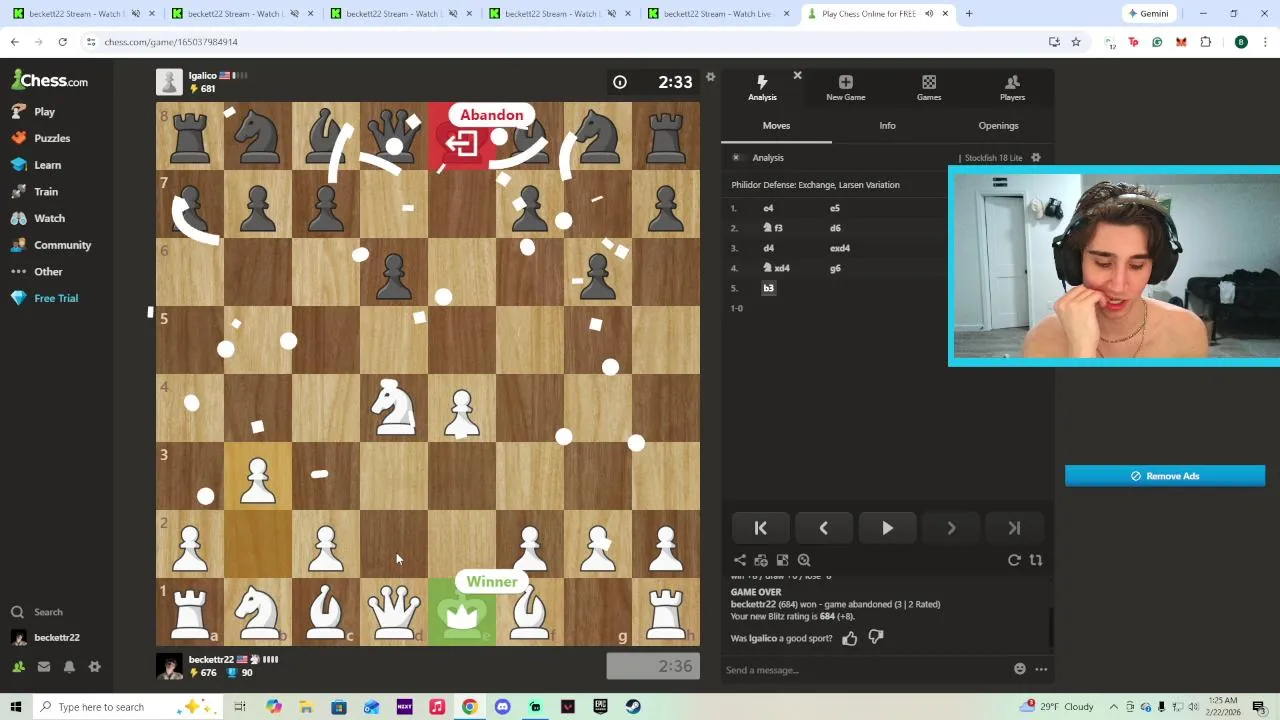Open notifications bell icon
This screenshot has width=1280, height=720.
69,667
